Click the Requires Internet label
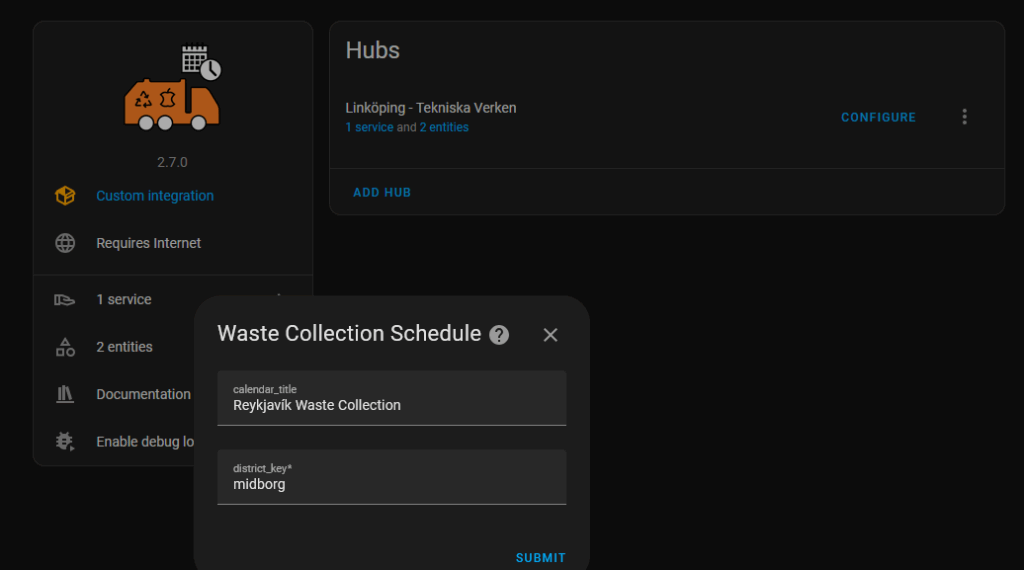This screenshot has width=1024, height=570. pos(148,243)
